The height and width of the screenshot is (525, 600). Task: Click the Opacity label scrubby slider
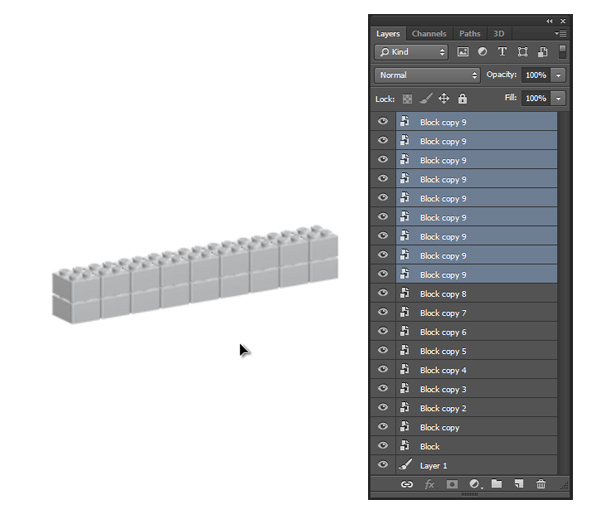click(501, 75)
